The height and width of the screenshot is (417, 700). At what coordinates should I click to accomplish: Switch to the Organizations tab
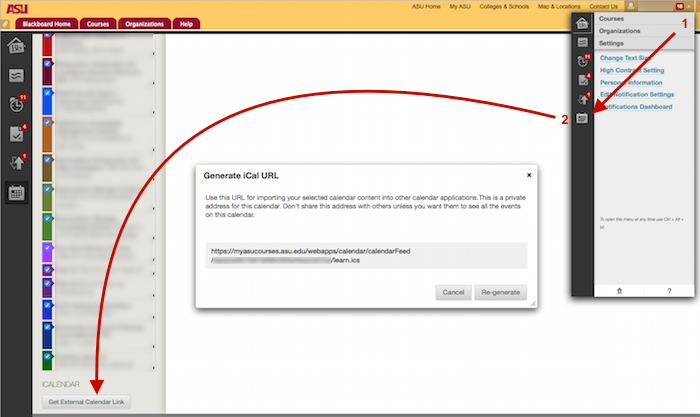144,23
